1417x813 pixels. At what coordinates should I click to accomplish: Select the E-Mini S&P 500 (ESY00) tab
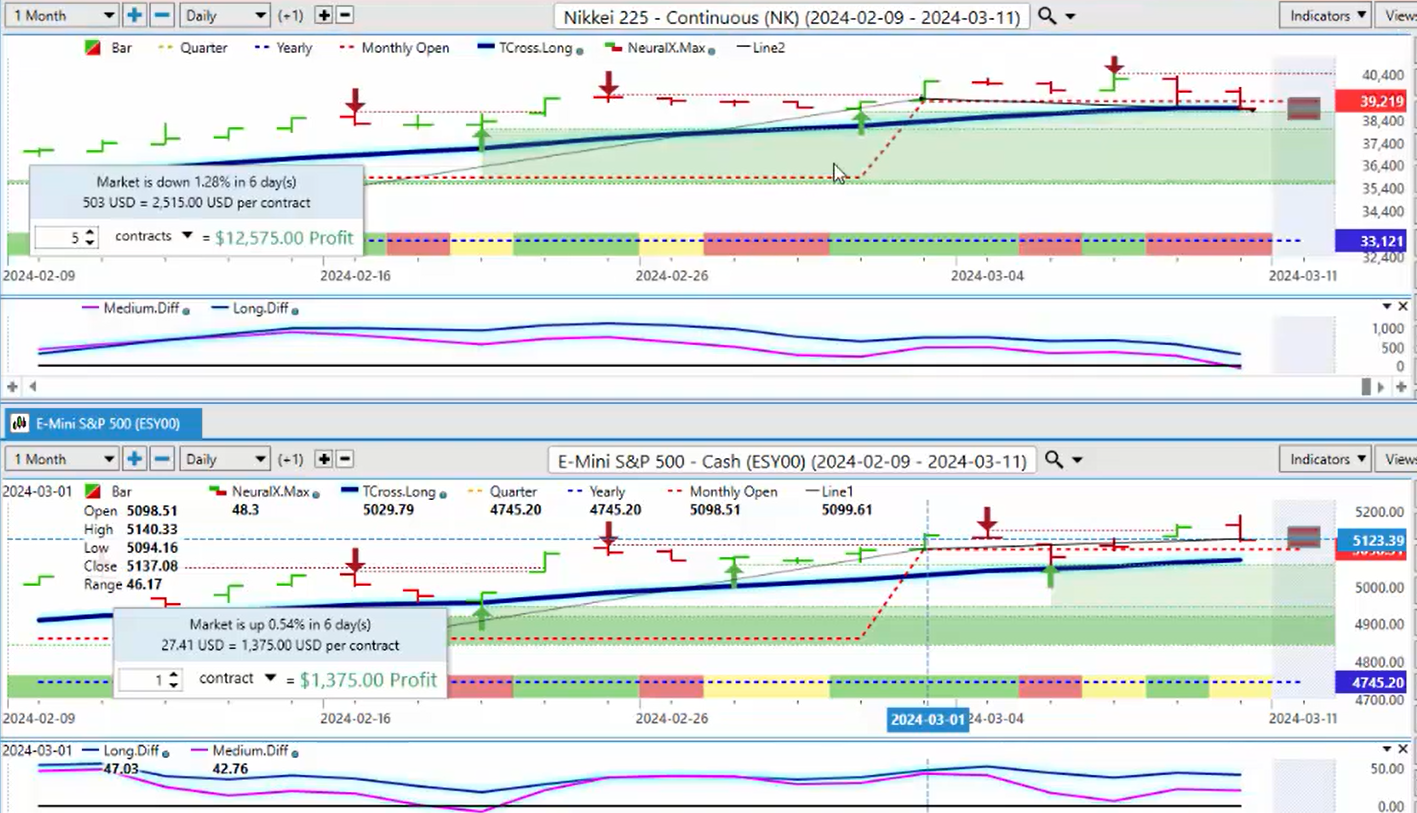click(104, 424)
